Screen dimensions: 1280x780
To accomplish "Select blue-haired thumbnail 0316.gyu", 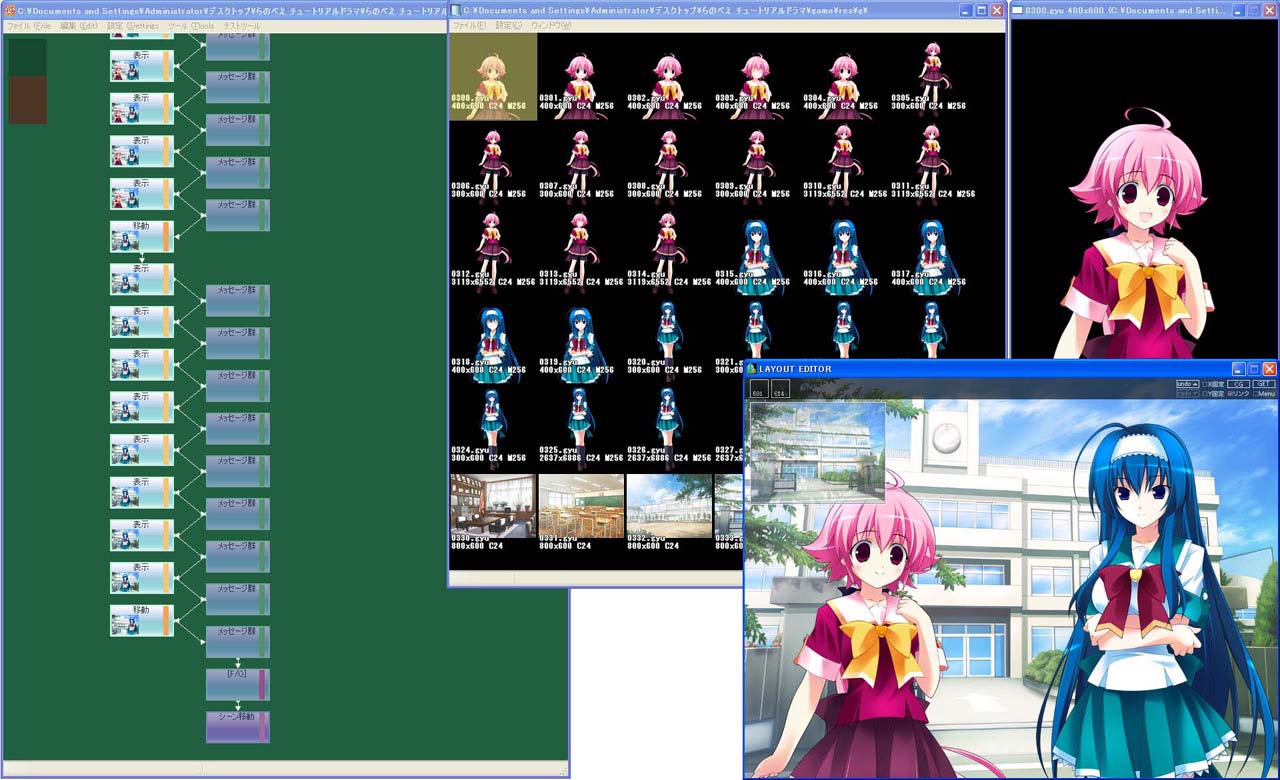I will 845,252.
